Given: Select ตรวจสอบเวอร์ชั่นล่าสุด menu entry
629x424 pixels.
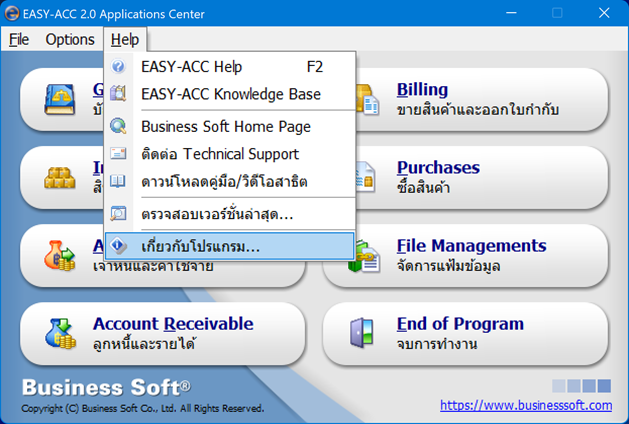Looking at the screenshot, I should tap(217, 214).
